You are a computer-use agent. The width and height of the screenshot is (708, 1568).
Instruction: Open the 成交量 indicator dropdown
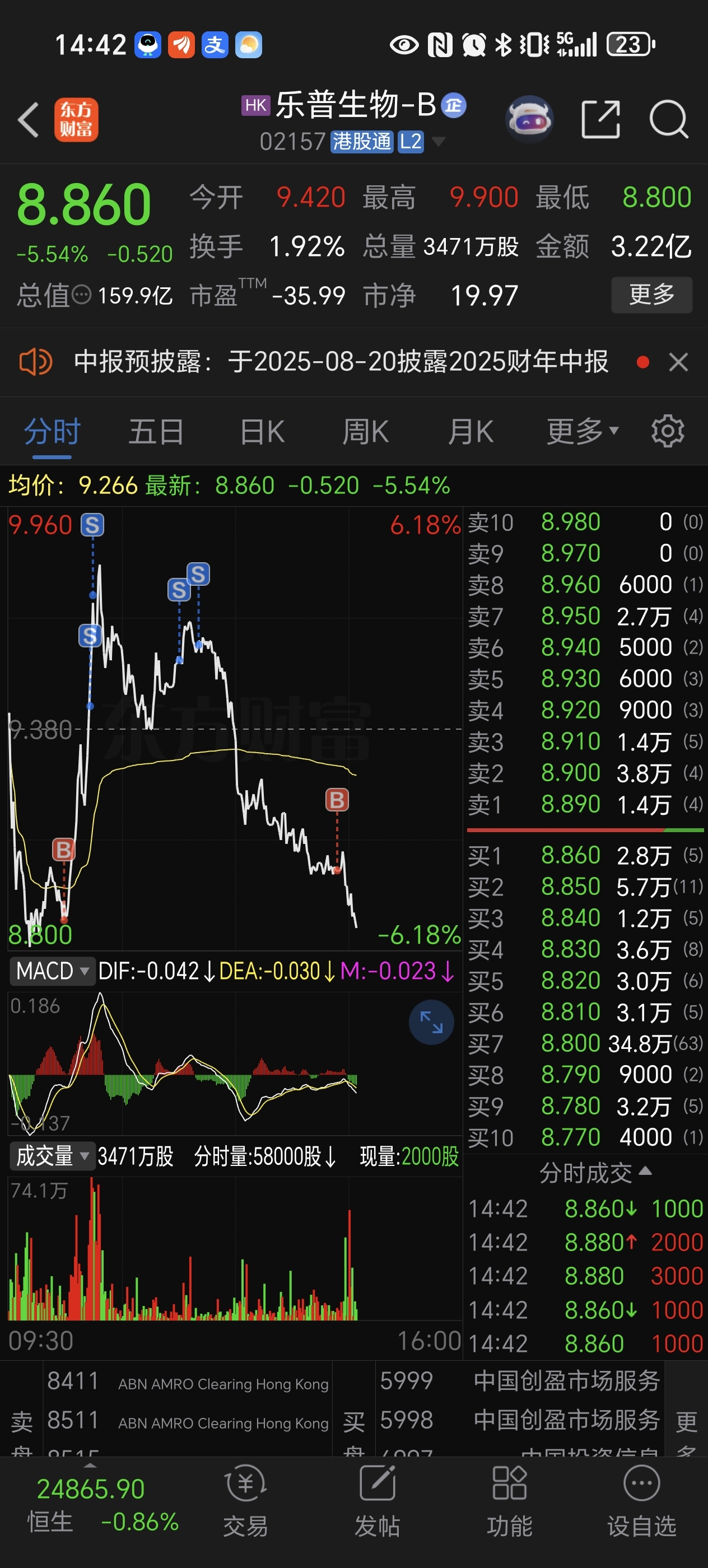click(52, 1156)
